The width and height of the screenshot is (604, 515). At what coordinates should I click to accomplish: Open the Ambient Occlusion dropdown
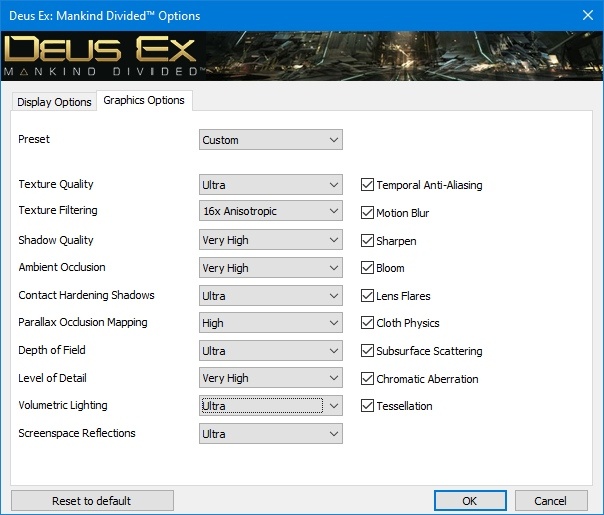[x=271, y=268]
